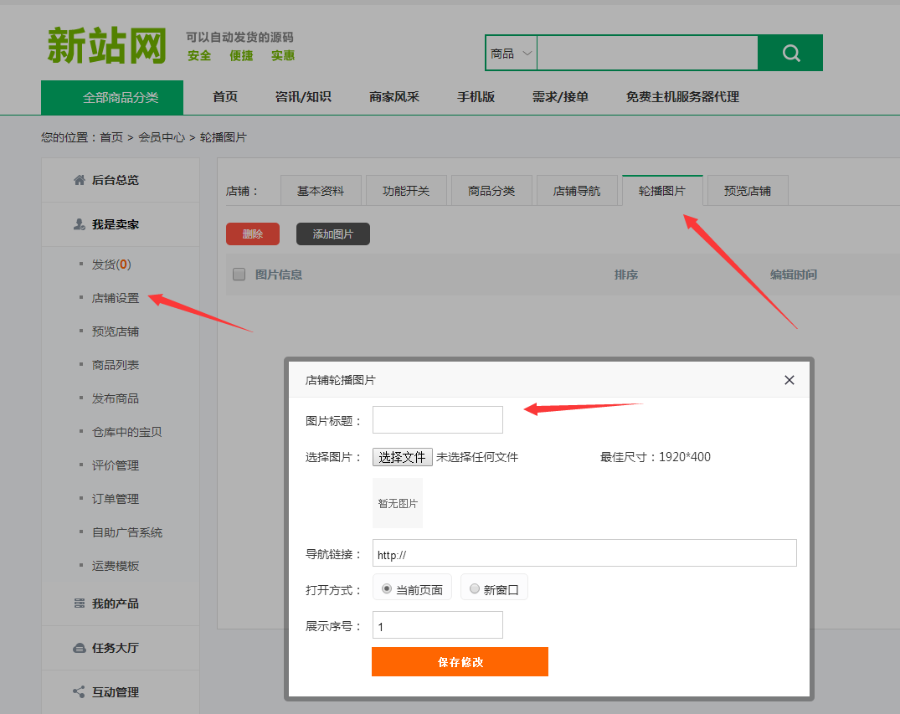This screenshot has height=714, width=900.
Task: Click the 新站网 site logo
Action: tap(105, 46)
